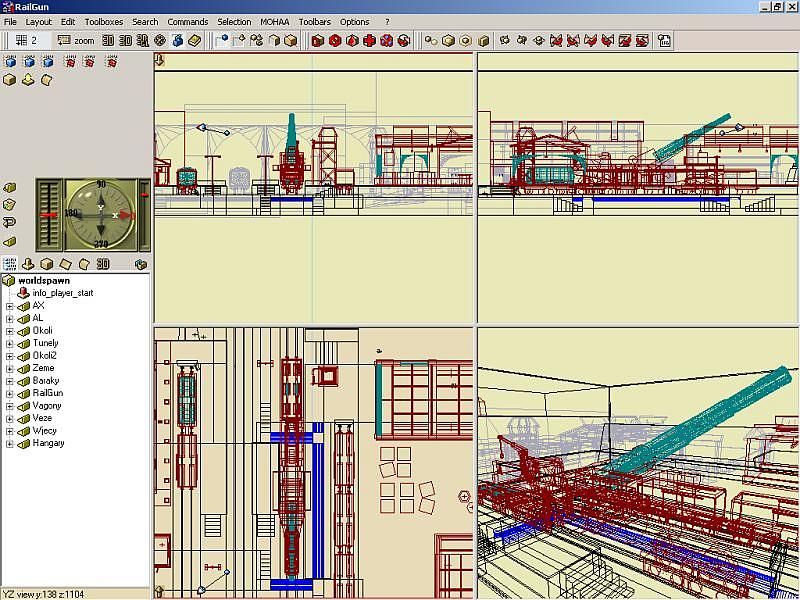Click the compass dial
The image size is (800, 600).
click(101, 215)
